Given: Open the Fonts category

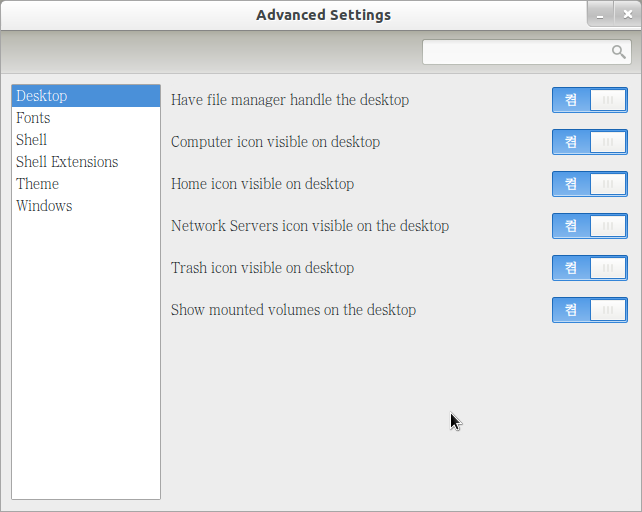Looking at the screenshot, I should coord(86,118).
